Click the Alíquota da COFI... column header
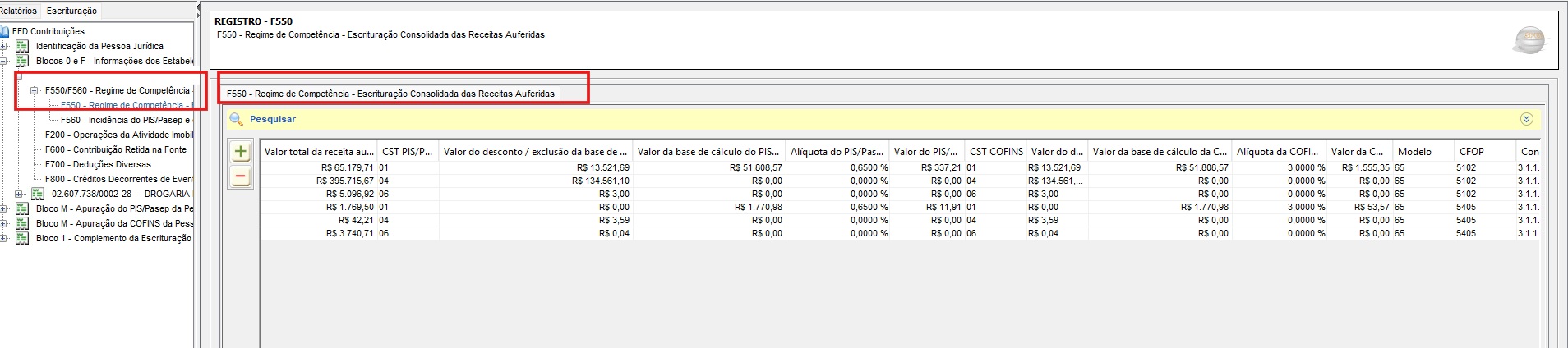Screen dimensions: 1568x348 (x=1278, y=151)
